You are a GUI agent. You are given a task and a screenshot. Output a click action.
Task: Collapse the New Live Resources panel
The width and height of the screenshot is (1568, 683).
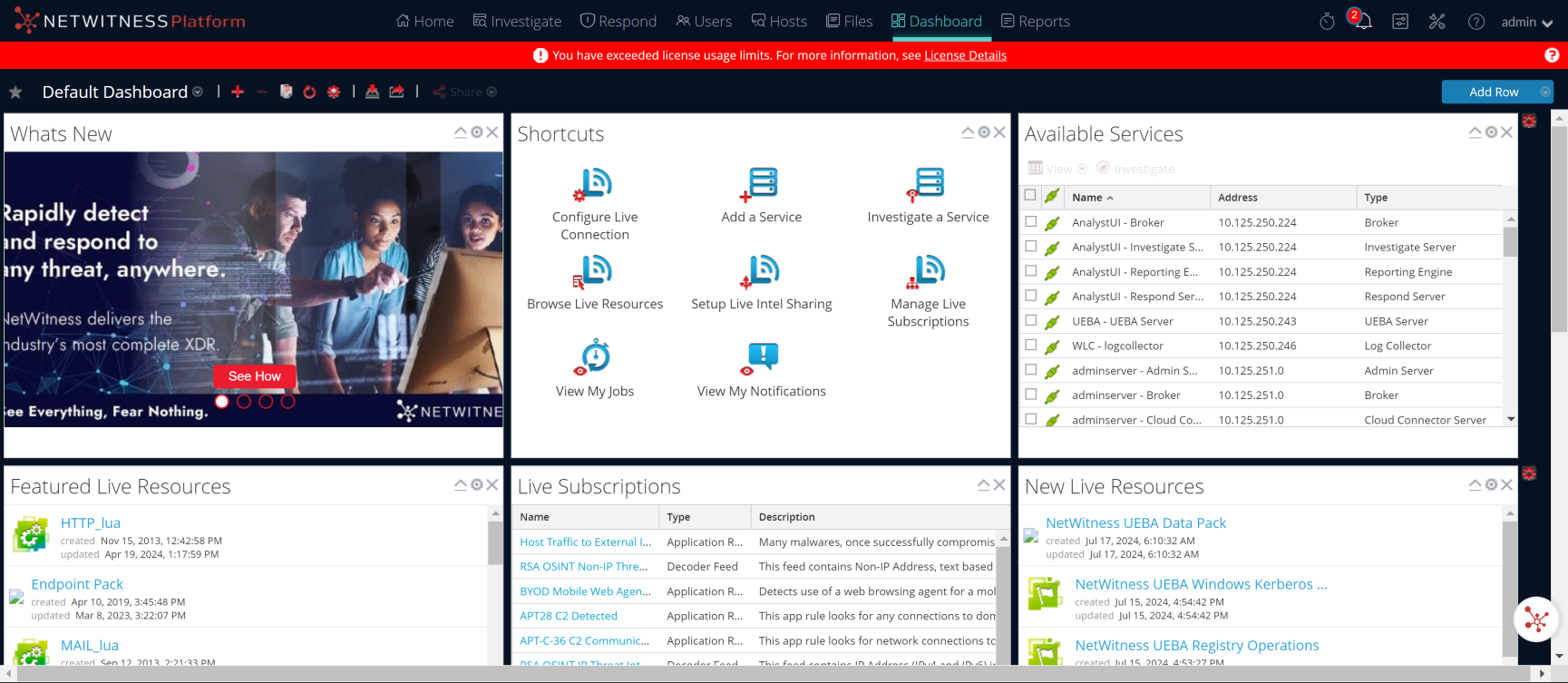pos(1475,485)
